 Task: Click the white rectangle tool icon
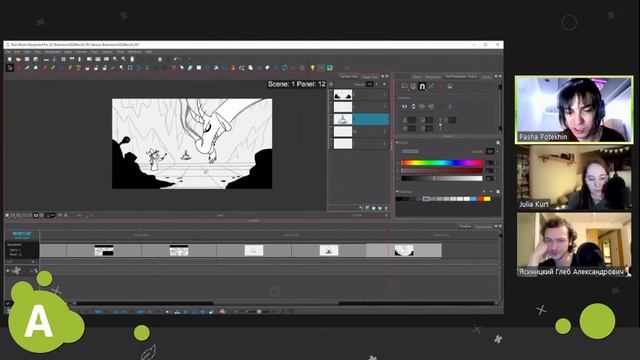click(199, 68)
